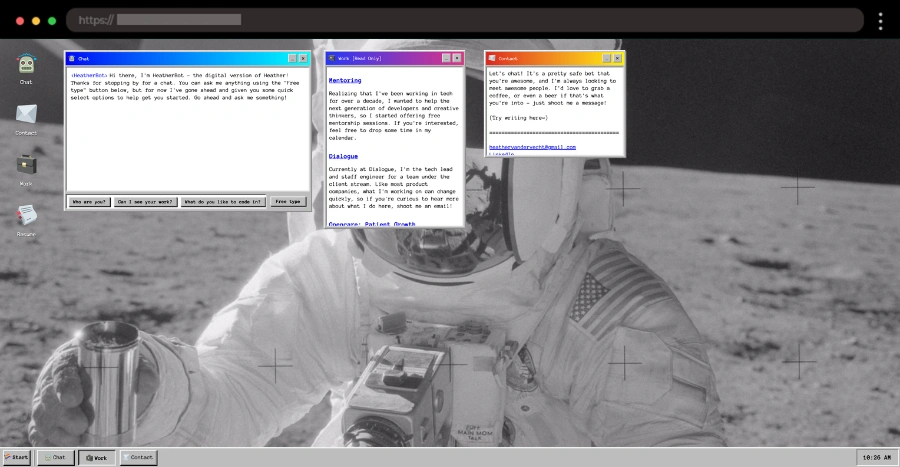Open the Start menu in taskbar
The image size is (900, 467).
pyautogui.click(x=16, y=457)
